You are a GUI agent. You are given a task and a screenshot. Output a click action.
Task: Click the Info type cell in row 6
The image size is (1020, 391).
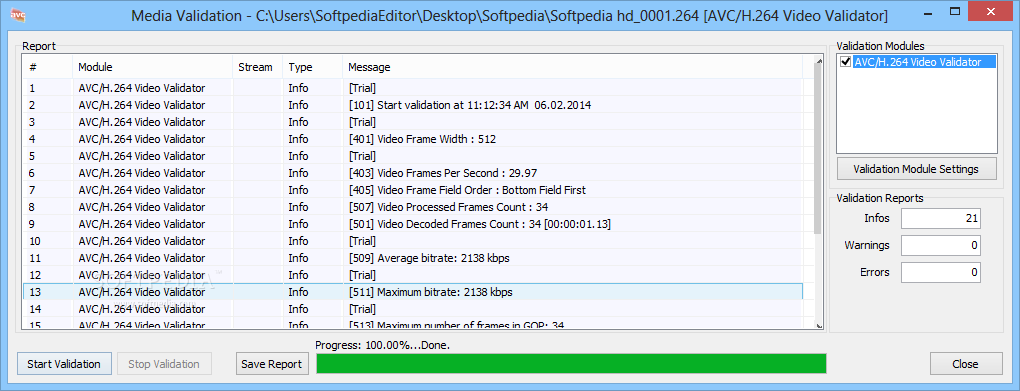(299, 173)
